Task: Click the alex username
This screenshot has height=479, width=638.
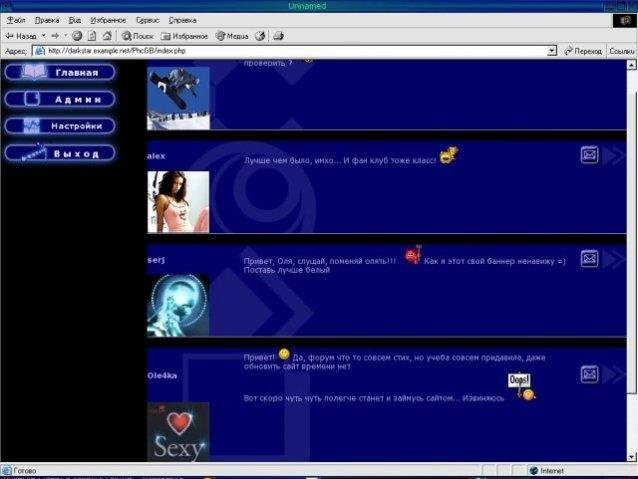Action: pos(156,156)
